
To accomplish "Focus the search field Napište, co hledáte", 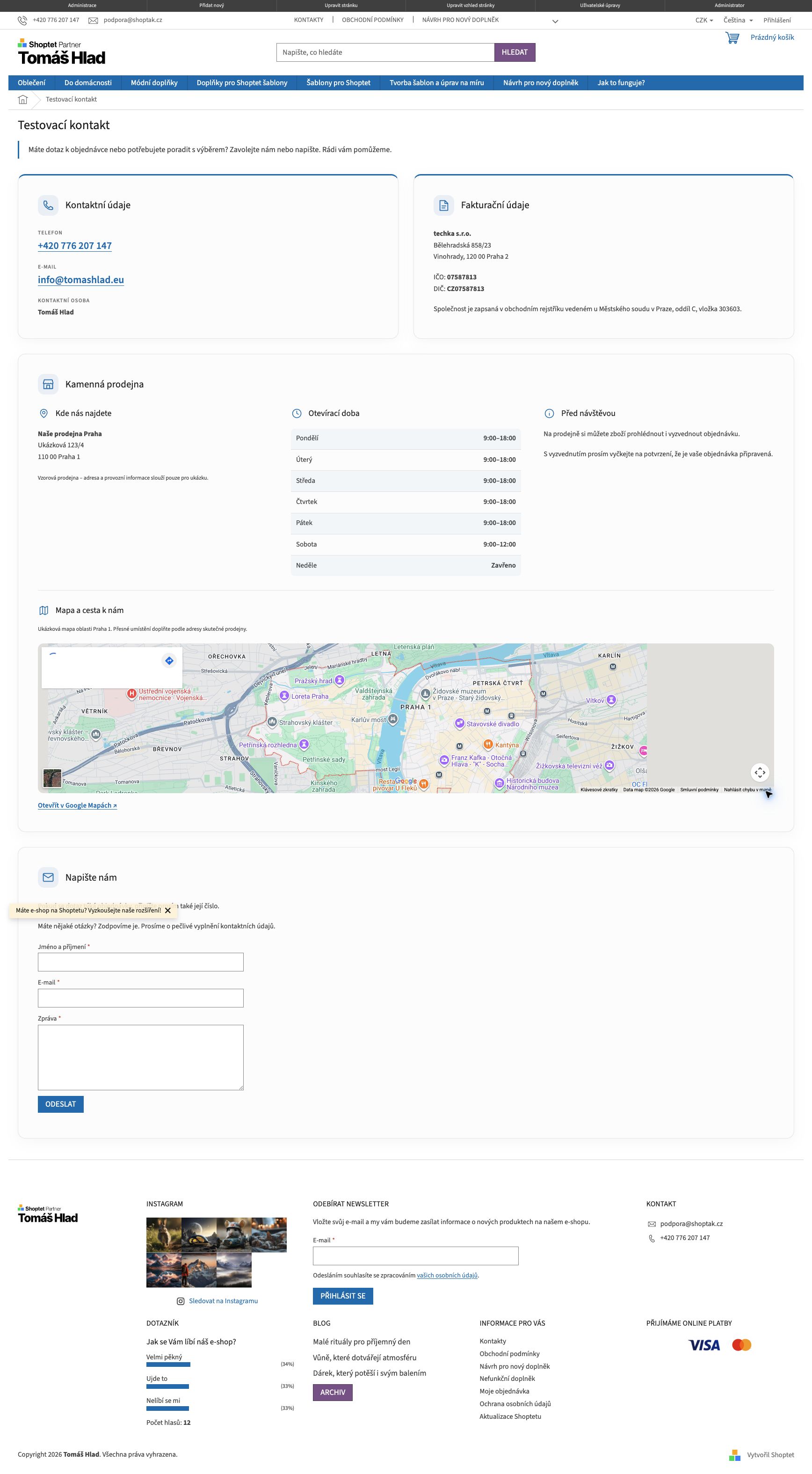I will click(x=385, y=52).
